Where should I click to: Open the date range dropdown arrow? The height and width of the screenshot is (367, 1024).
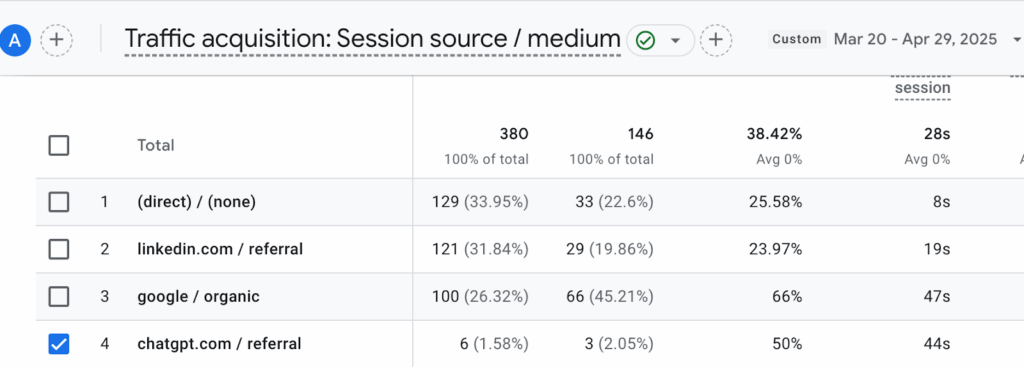tap(1016, 40)
